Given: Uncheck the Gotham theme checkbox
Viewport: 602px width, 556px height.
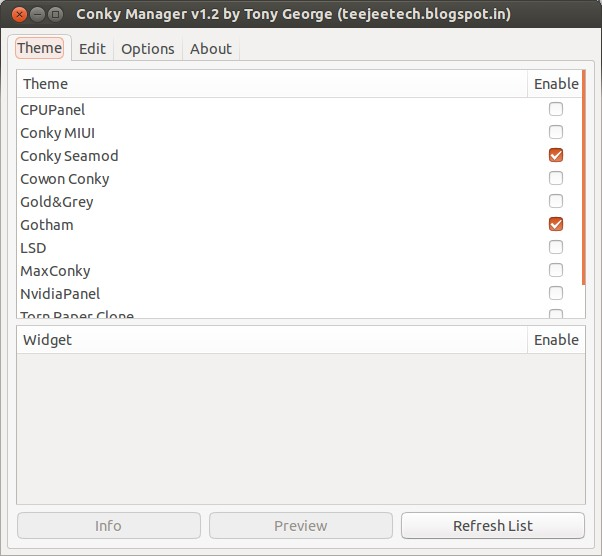Looking at the screenshot, I should (x=556, y=224).
